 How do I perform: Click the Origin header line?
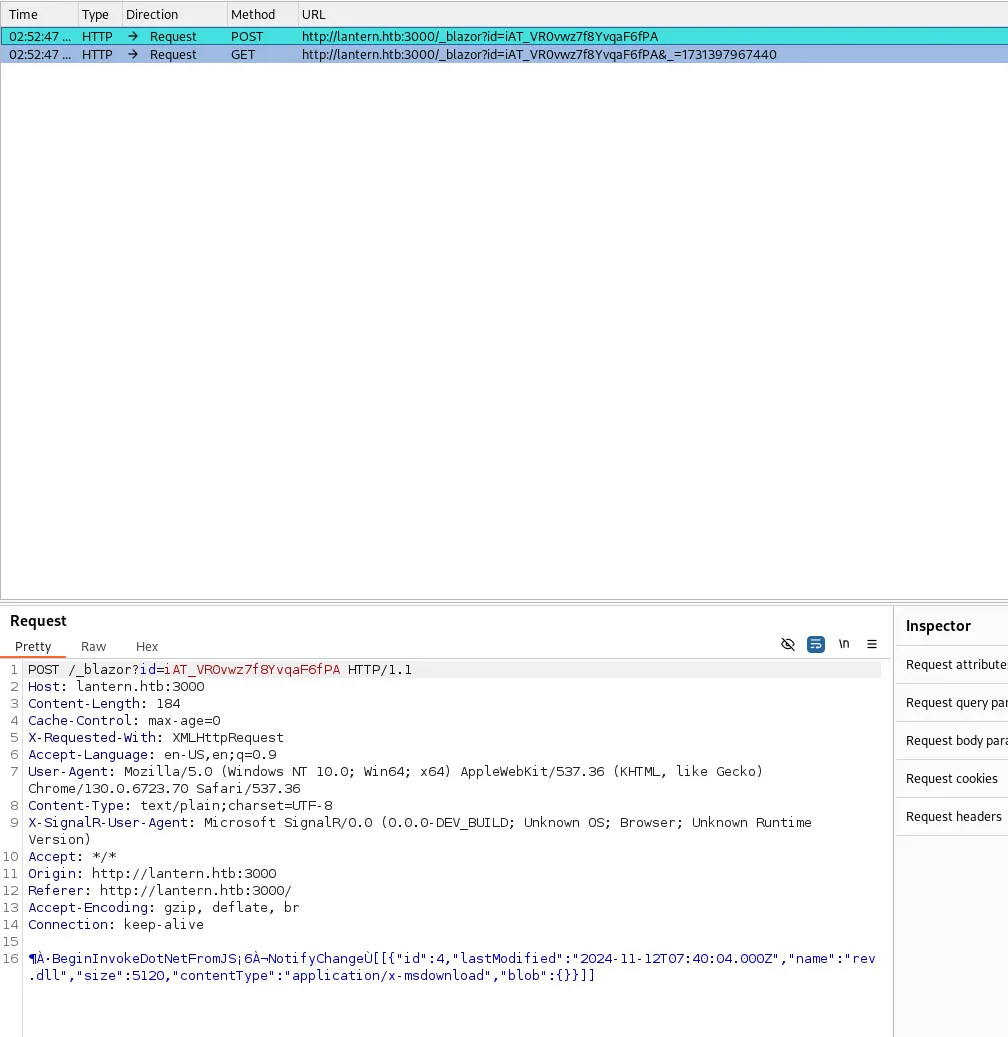pyautogui.click(x=152, y=874)
